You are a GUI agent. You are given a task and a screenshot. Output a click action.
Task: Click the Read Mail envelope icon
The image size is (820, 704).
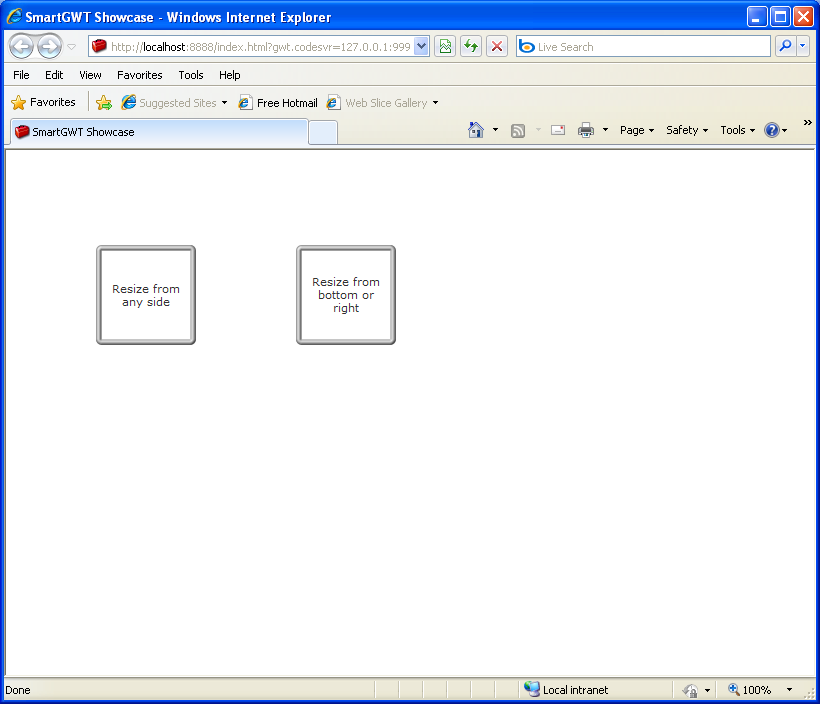pos(558,130)
